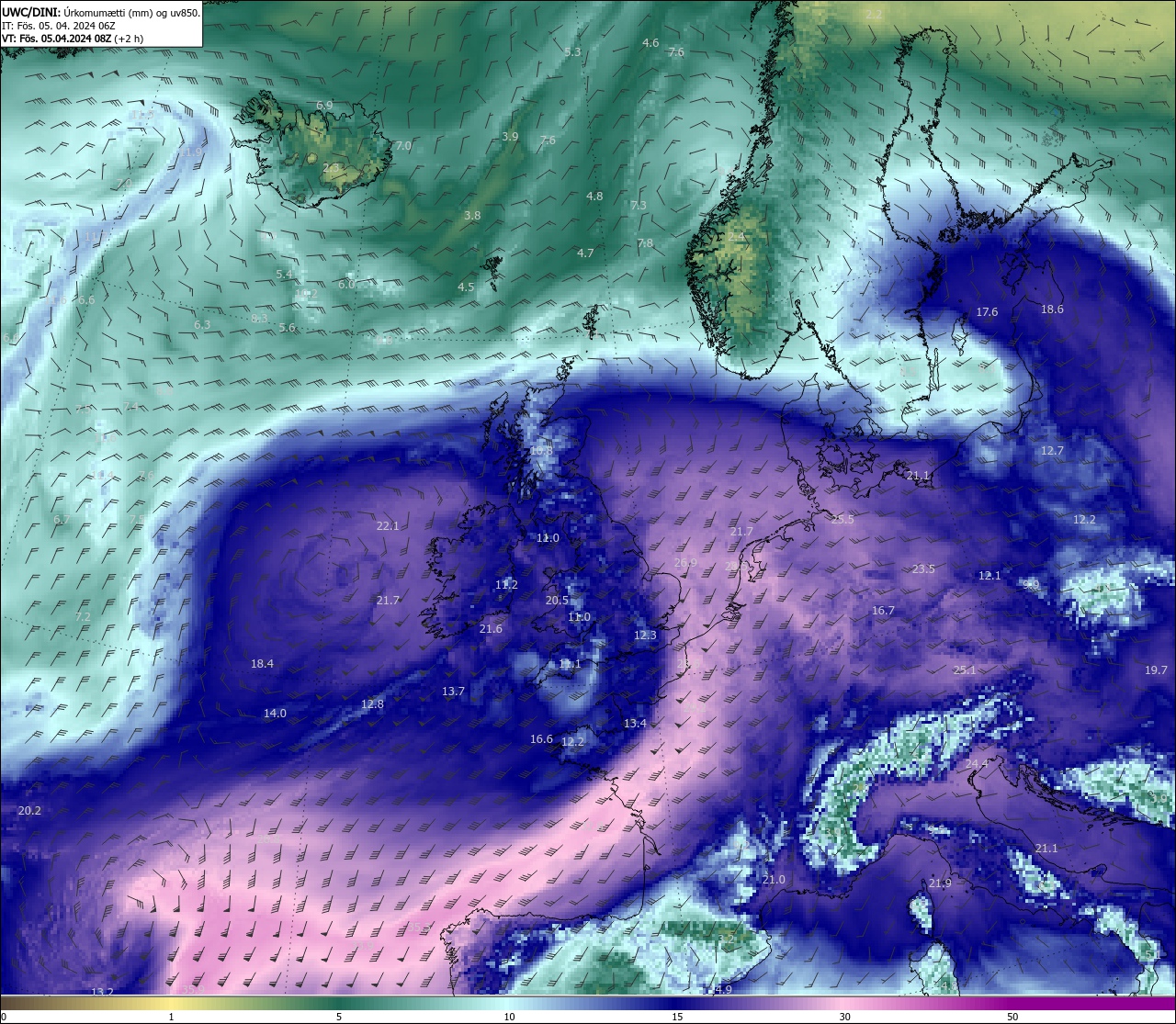Click the 22.1 value west of Ireland
The height and width of the screenshot is (1024, 1176).
tap(388, 526)
